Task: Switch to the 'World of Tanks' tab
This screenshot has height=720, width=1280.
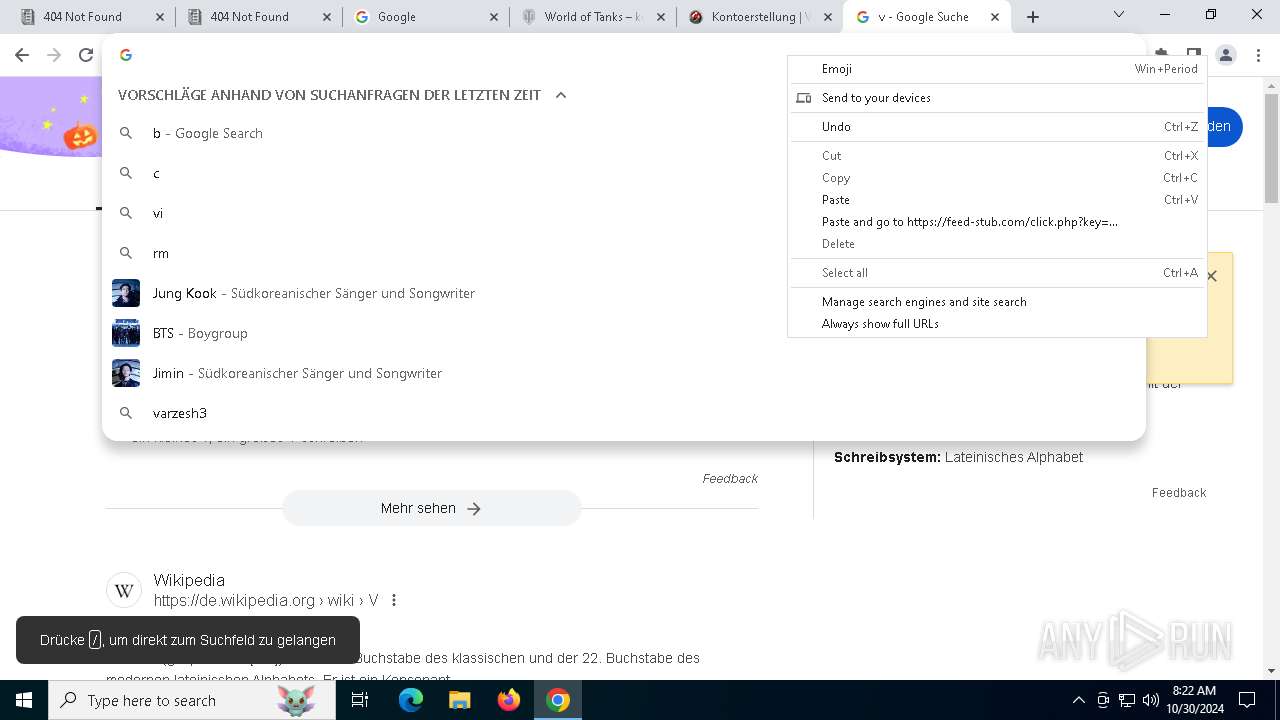Action: [592, 17]
